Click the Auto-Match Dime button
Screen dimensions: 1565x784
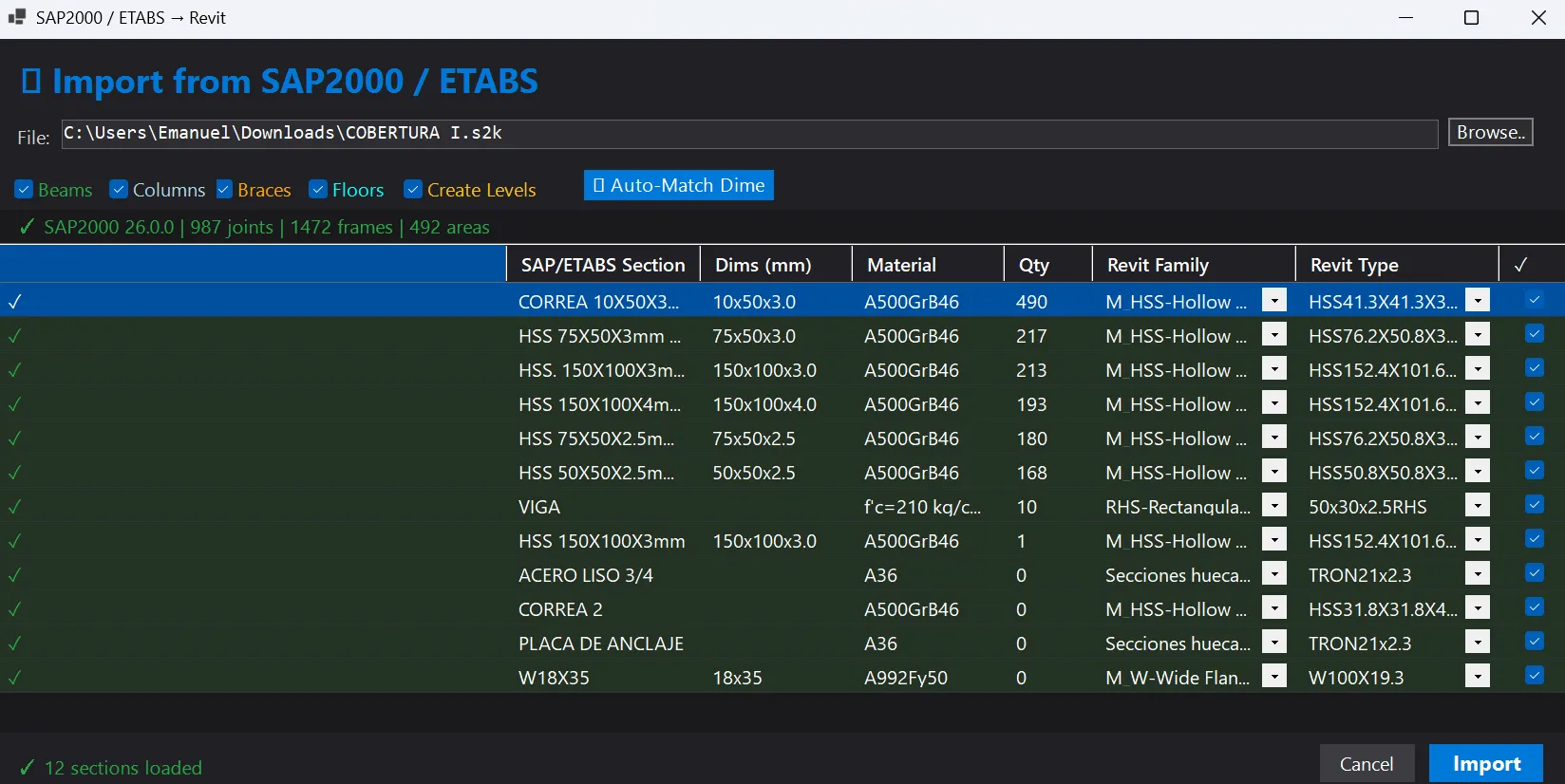point(679,185)
